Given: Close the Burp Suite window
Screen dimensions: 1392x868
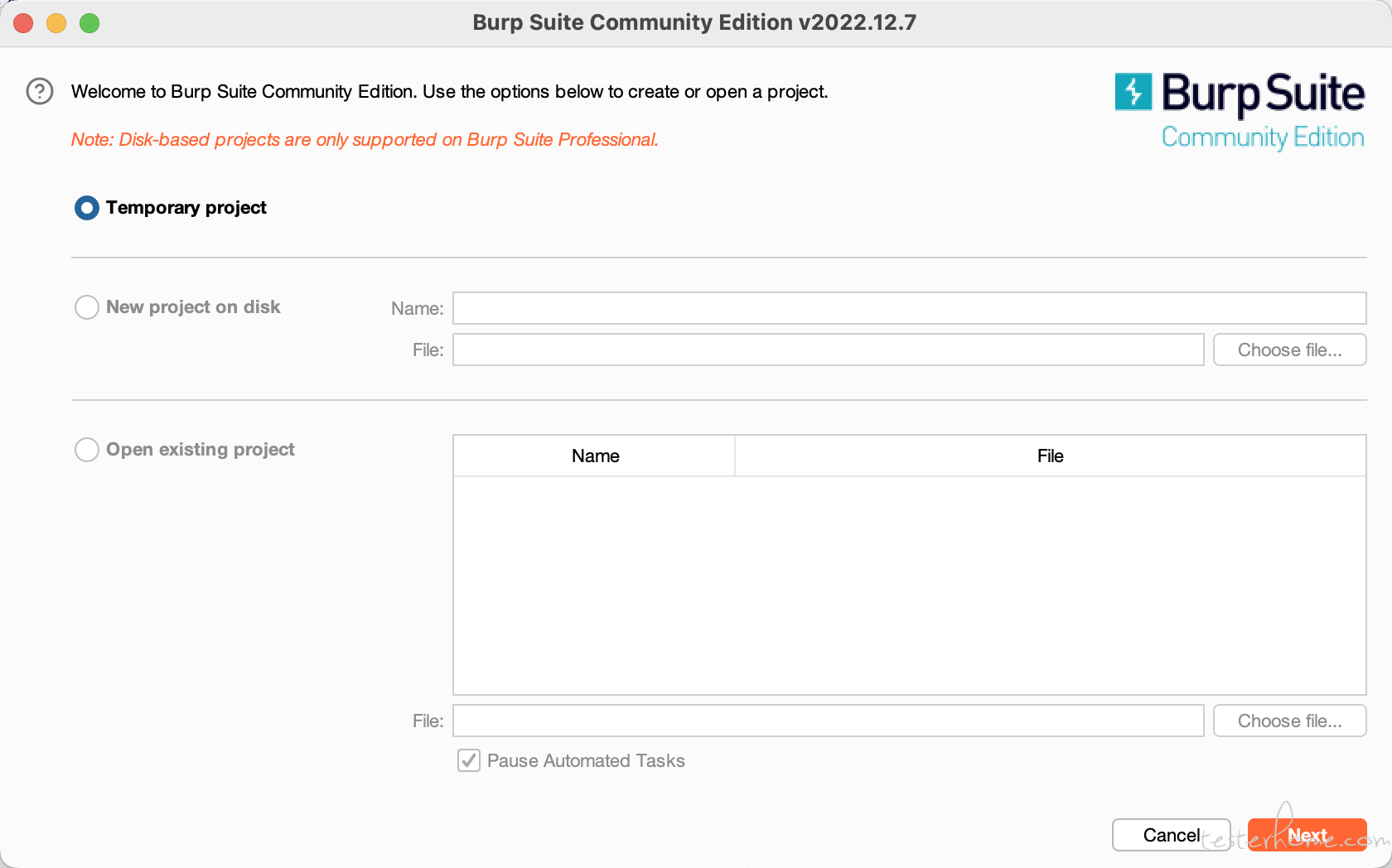Looking at the screenshot, I should (23, 23).
